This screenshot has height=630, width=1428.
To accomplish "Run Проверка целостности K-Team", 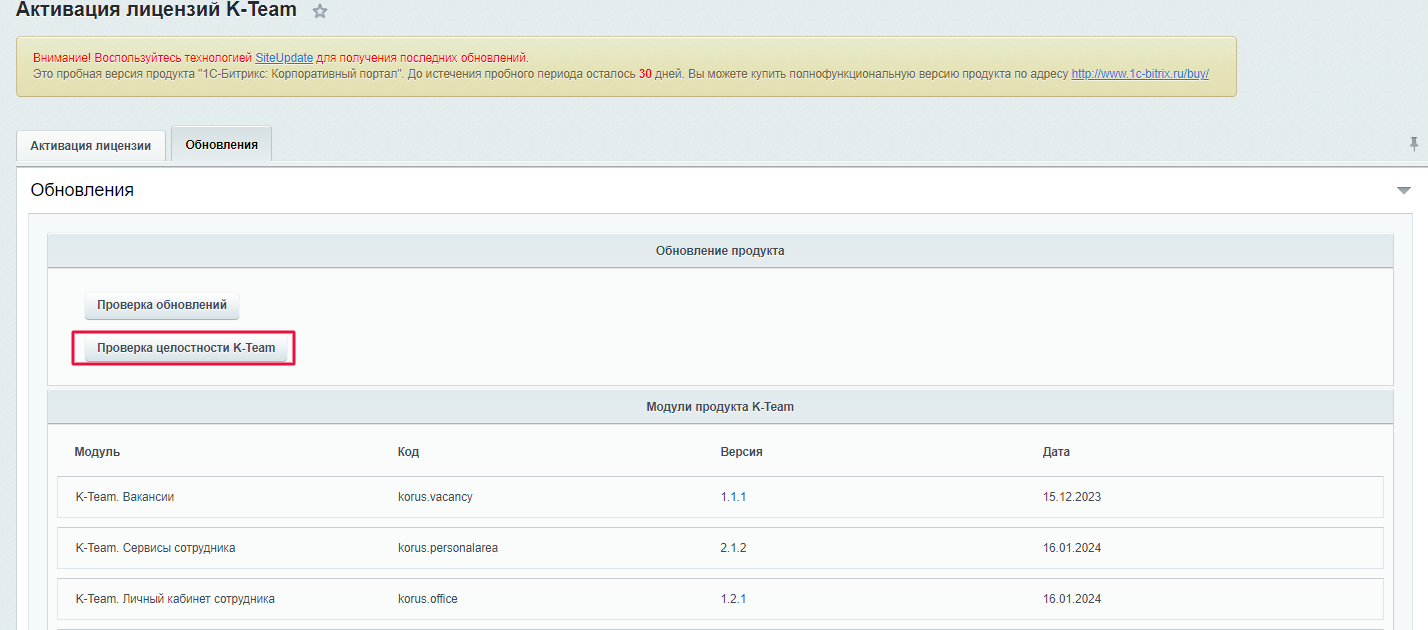I will (186, 348).
